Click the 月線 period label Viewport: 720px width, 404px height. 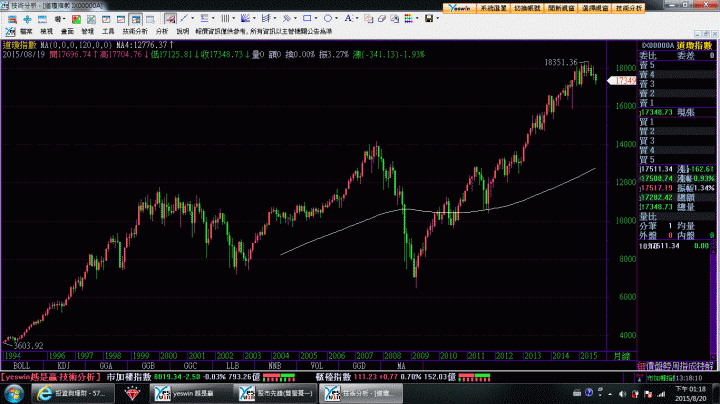click(622, 356)
